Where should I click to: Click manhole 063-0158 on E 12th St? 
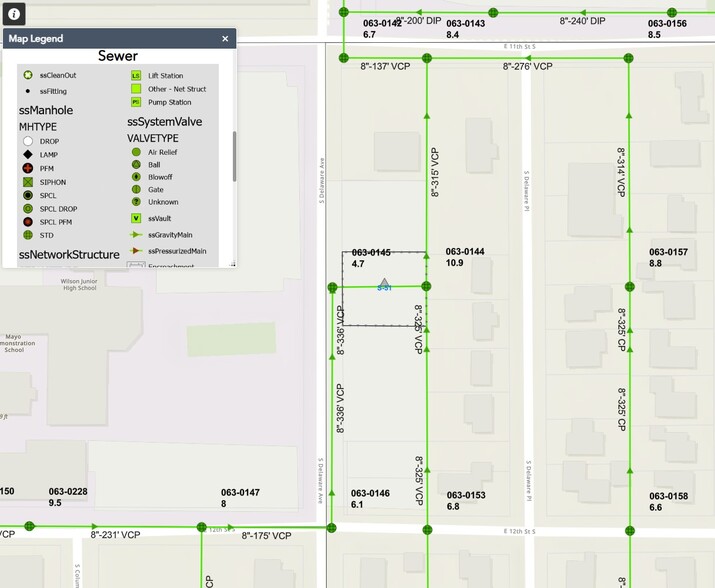pyautogui.click(x=629, y=529)
